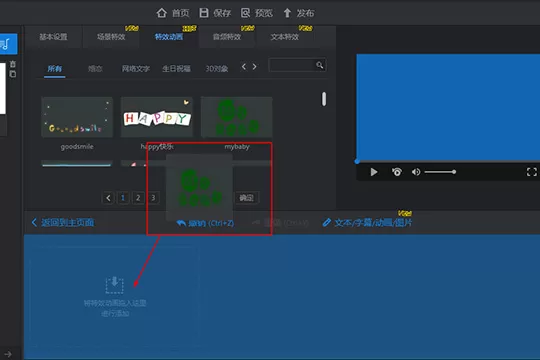Mute the preview volume speaker icon
Image resolution: width=540 pixels, height=360 pixels.
416,172
